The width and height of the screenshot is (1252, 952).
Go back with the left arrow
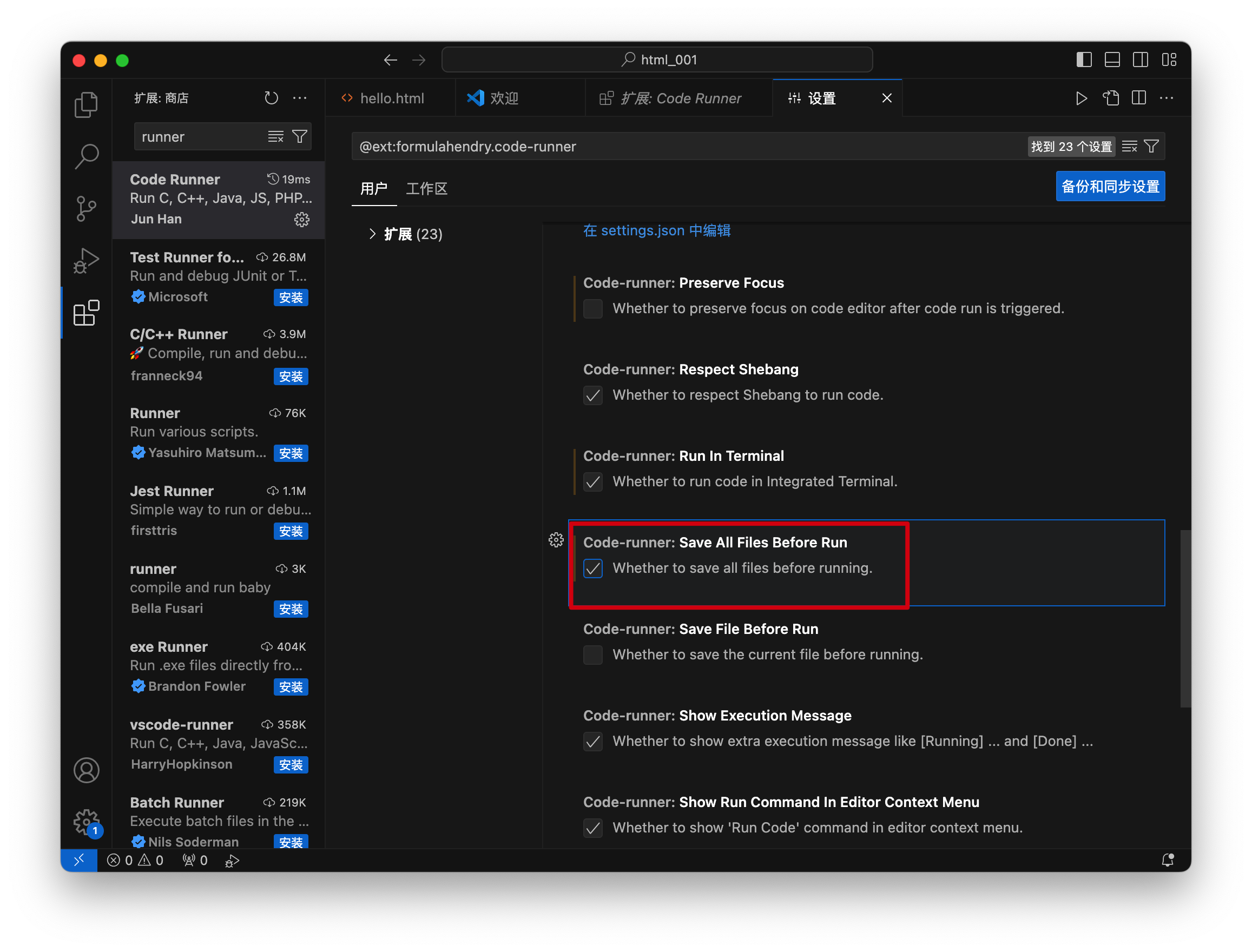[391, 60]
